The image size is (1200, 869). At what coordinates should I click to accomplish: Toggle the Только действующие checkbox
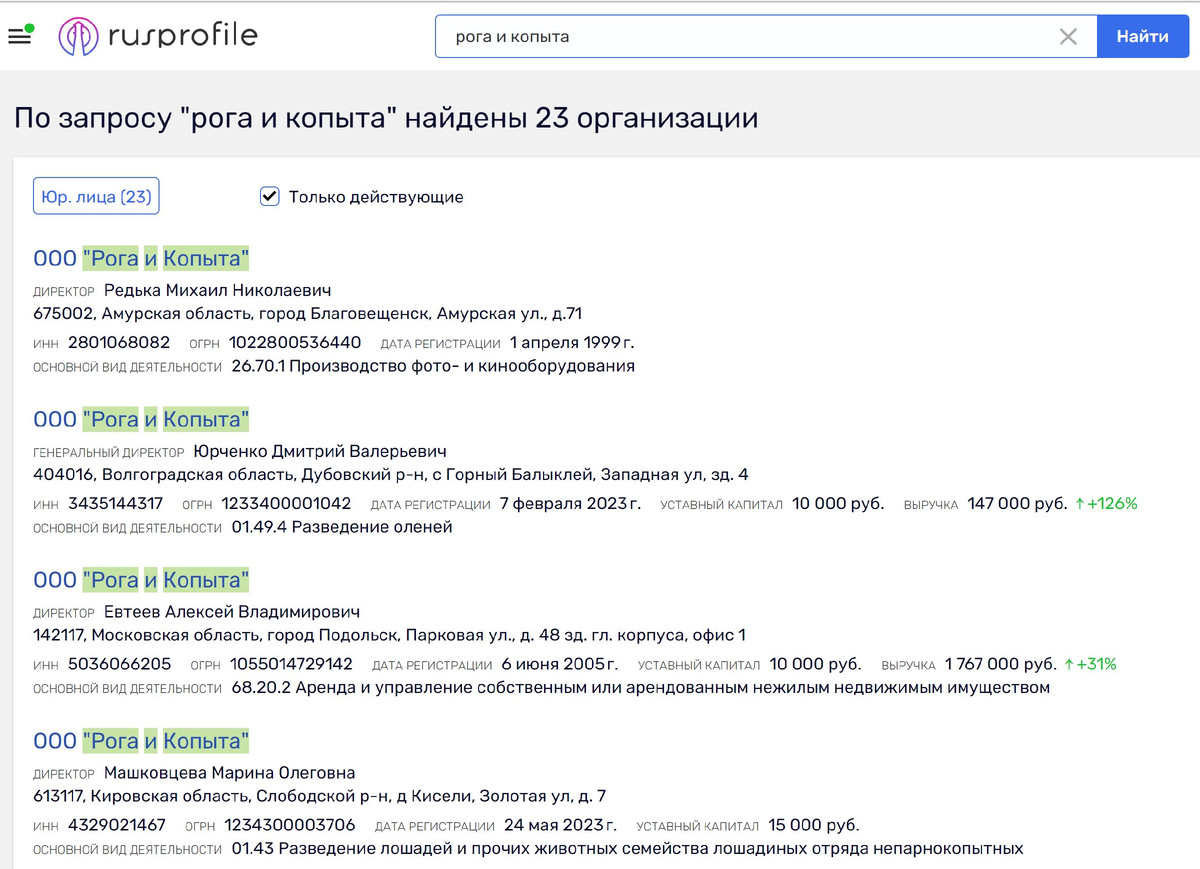pos(269,196)
